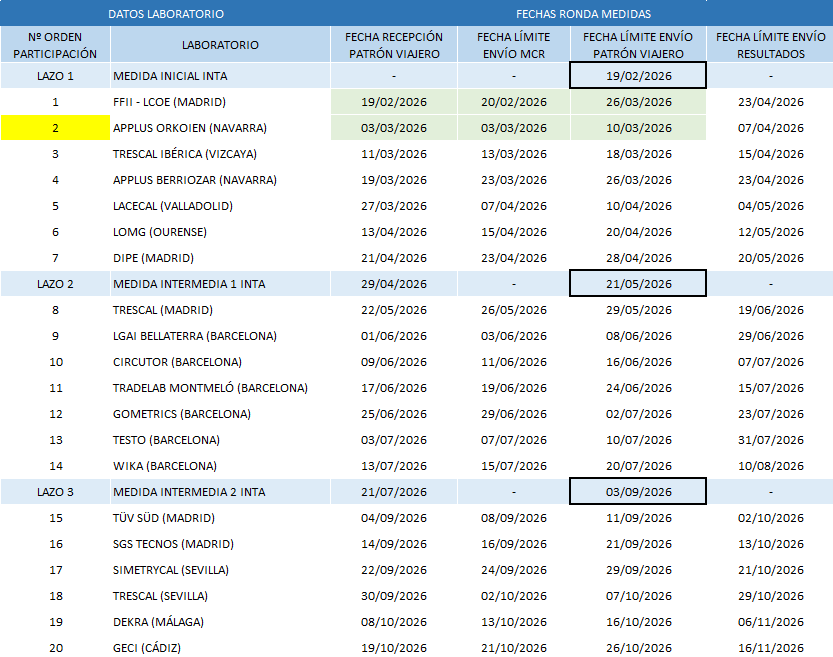Select the FECHA RECEPCIÓN PATRÓN VIAJERO header
This screenshot has width=833, height=657.
click(x=394, y=45)
